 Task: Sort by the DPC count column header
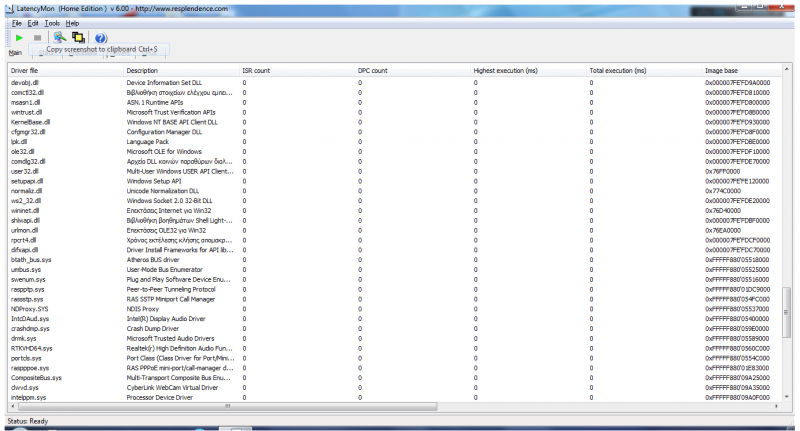(372, 71)
